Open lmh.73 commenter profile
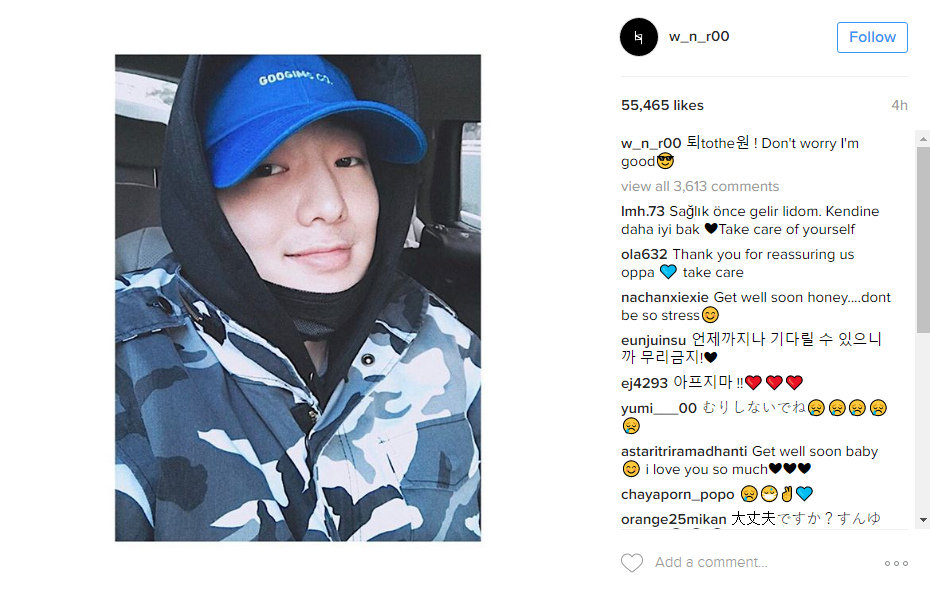This screenshot has width=930, height=595. tap(642, 211)
